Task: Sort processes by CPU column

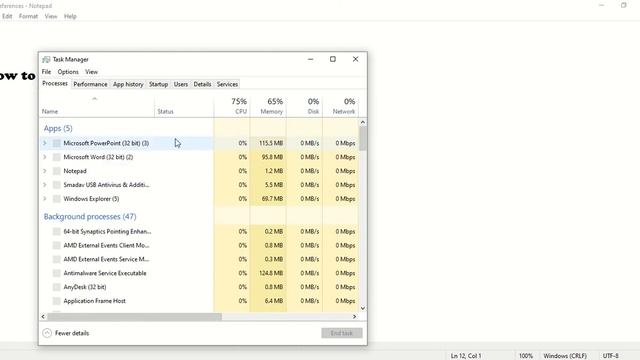Action: click(x=232, y=106)
